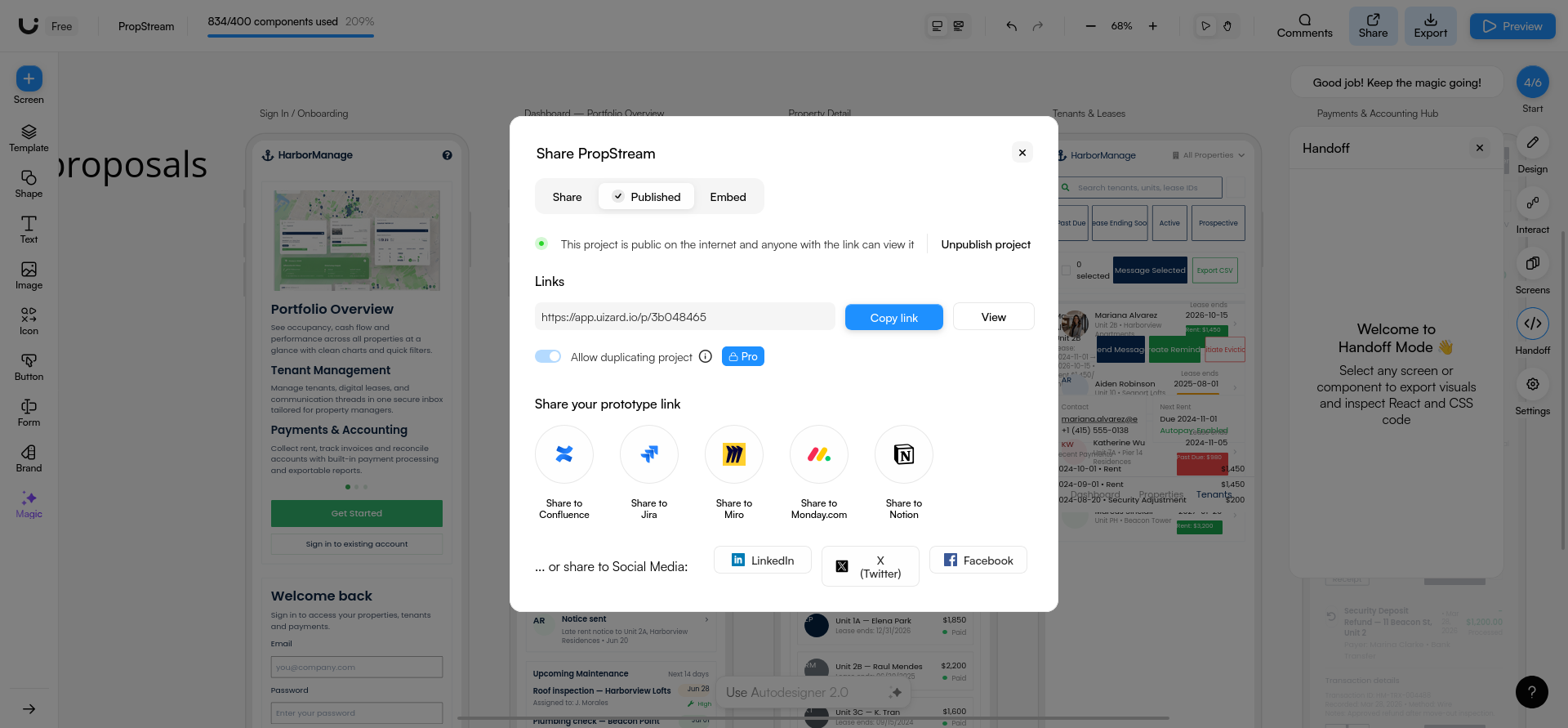Open the Magic tools

(29, 504)
